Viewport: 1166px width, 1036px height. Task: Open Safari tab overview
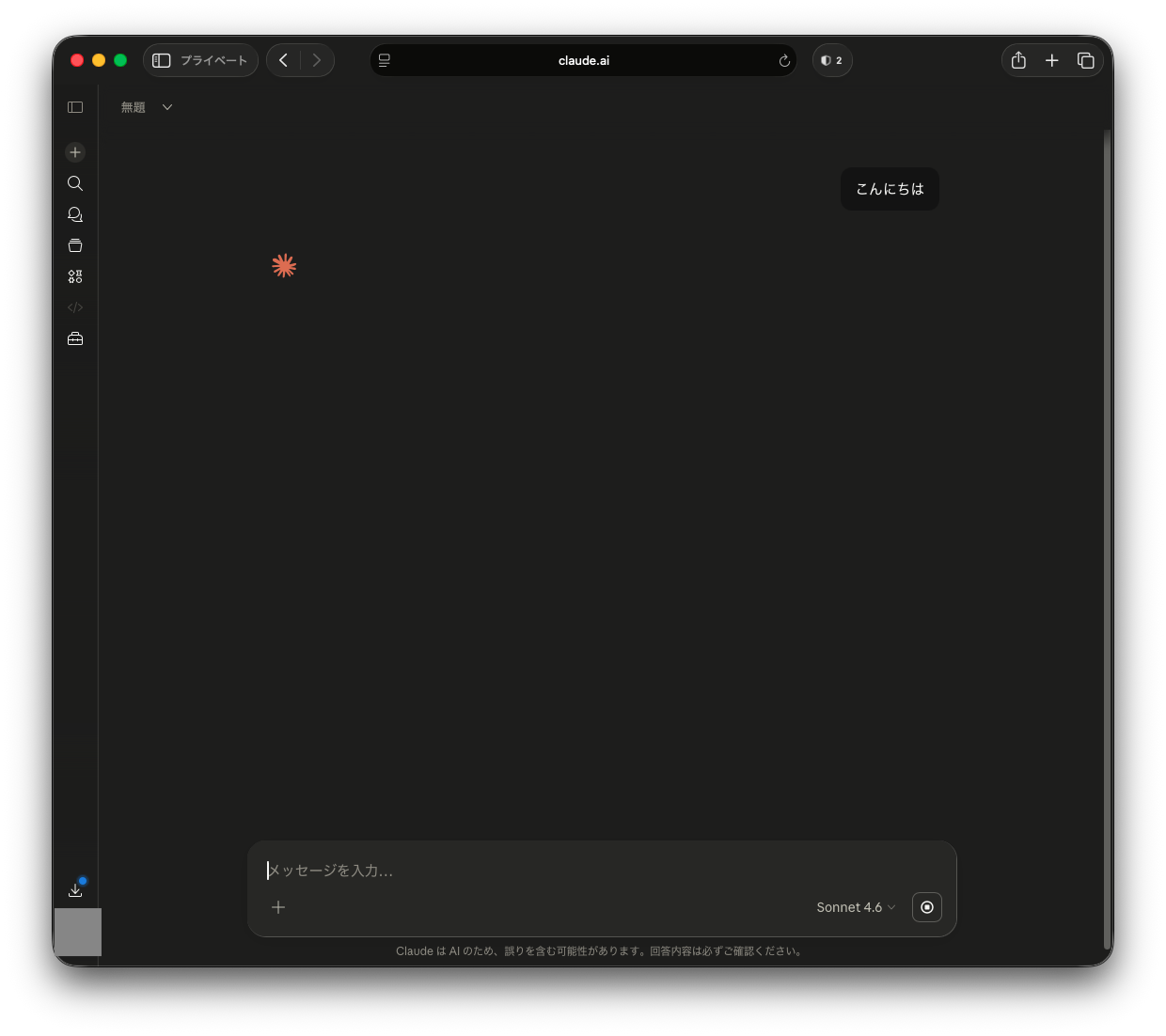[1085, 60]
